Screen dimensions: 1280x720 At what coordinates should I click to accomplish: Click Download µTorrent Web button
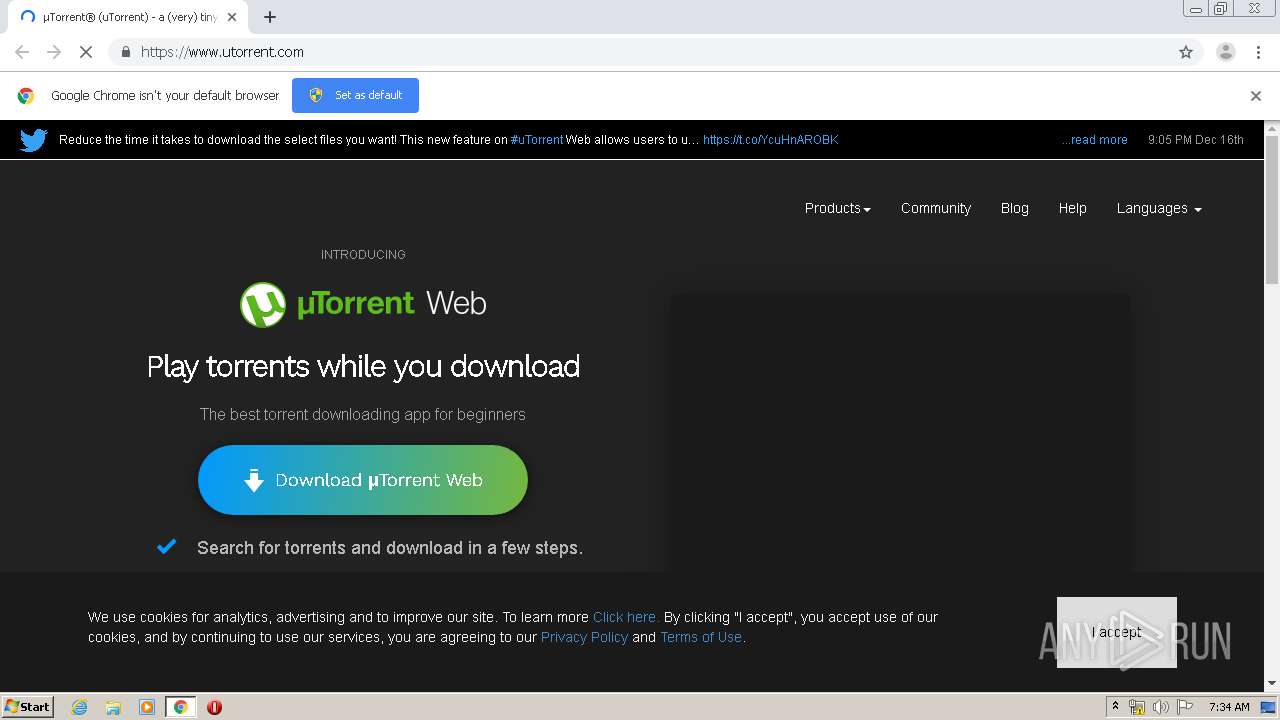tap(363, 480)
